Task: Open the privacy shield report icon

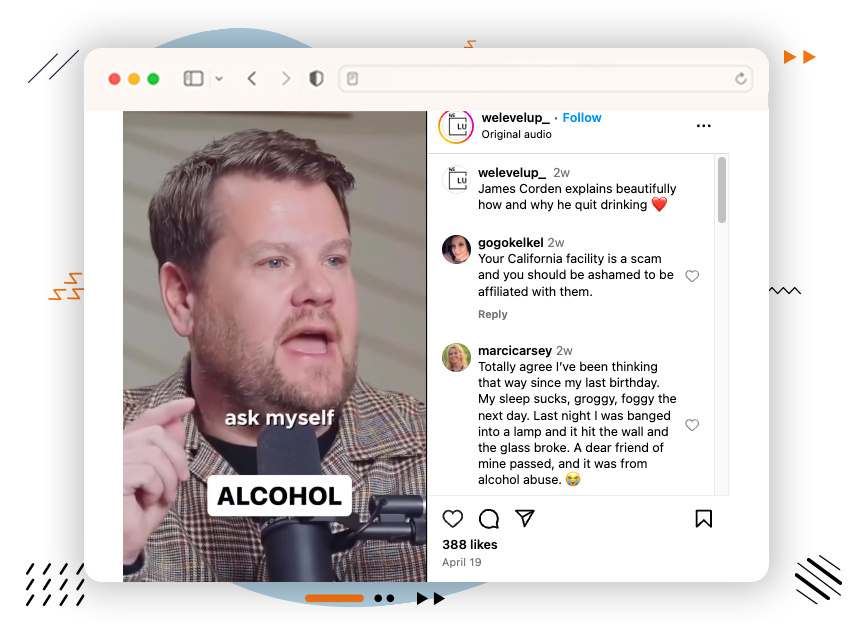Action: pos(316,78)
